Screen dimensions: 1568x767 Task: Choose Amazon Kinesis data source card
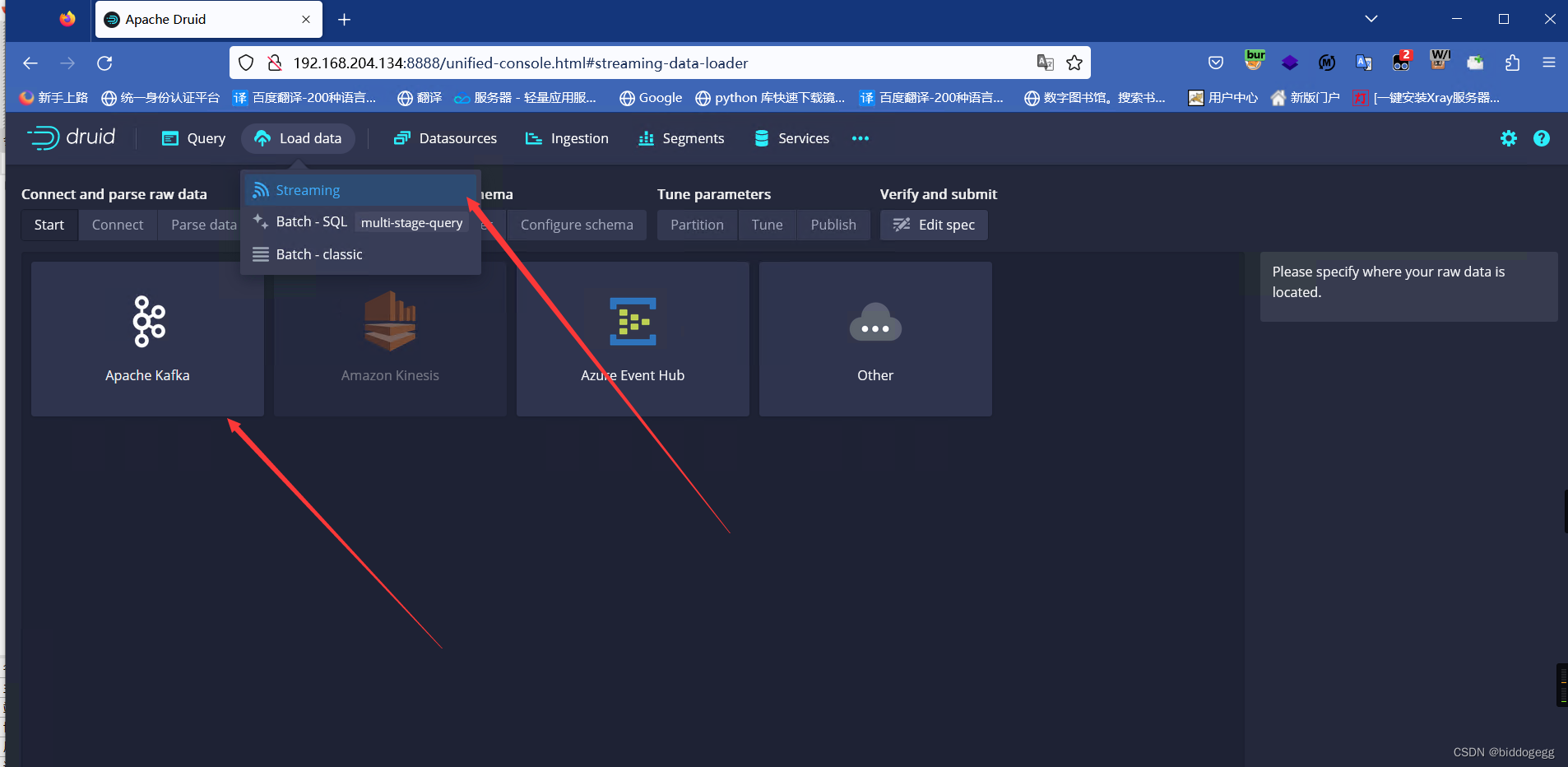click(x=390, y=339)
